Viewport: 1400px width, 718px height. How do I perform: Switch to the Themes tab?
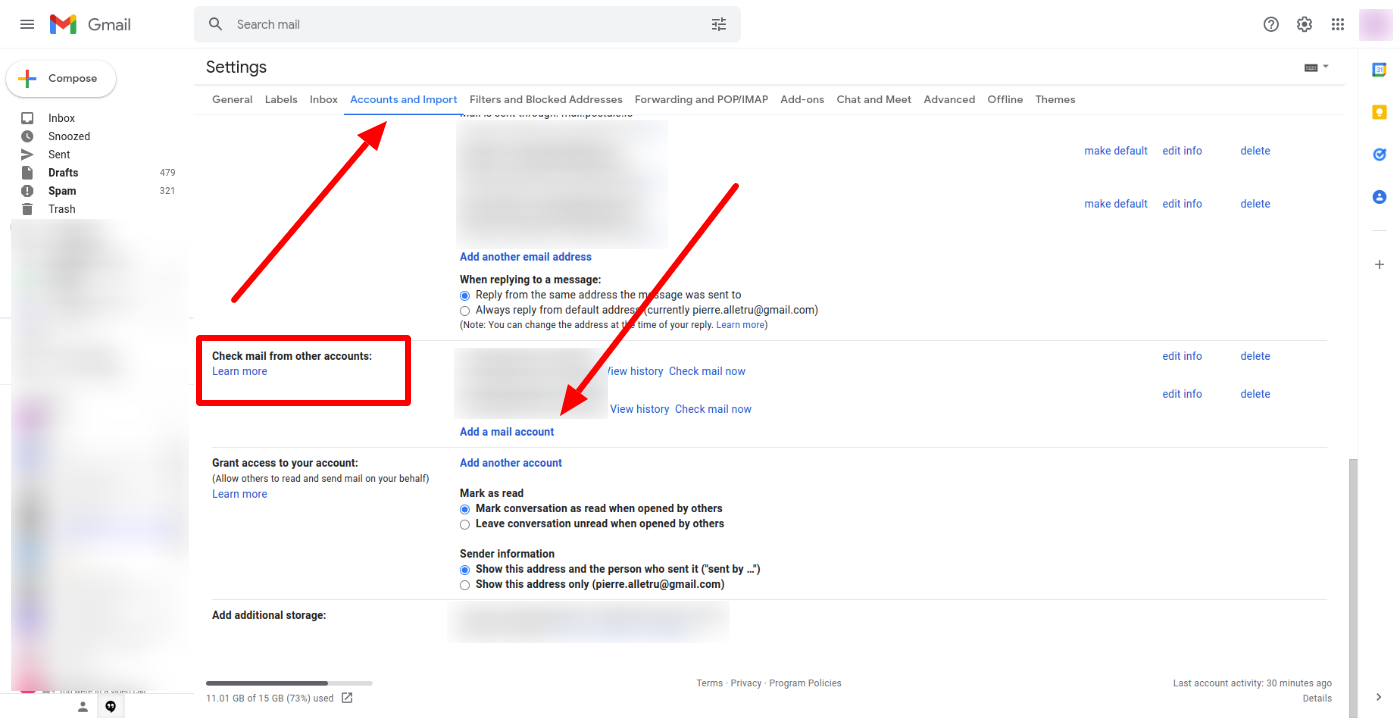pyautogui.click(x=1055, y=99)
